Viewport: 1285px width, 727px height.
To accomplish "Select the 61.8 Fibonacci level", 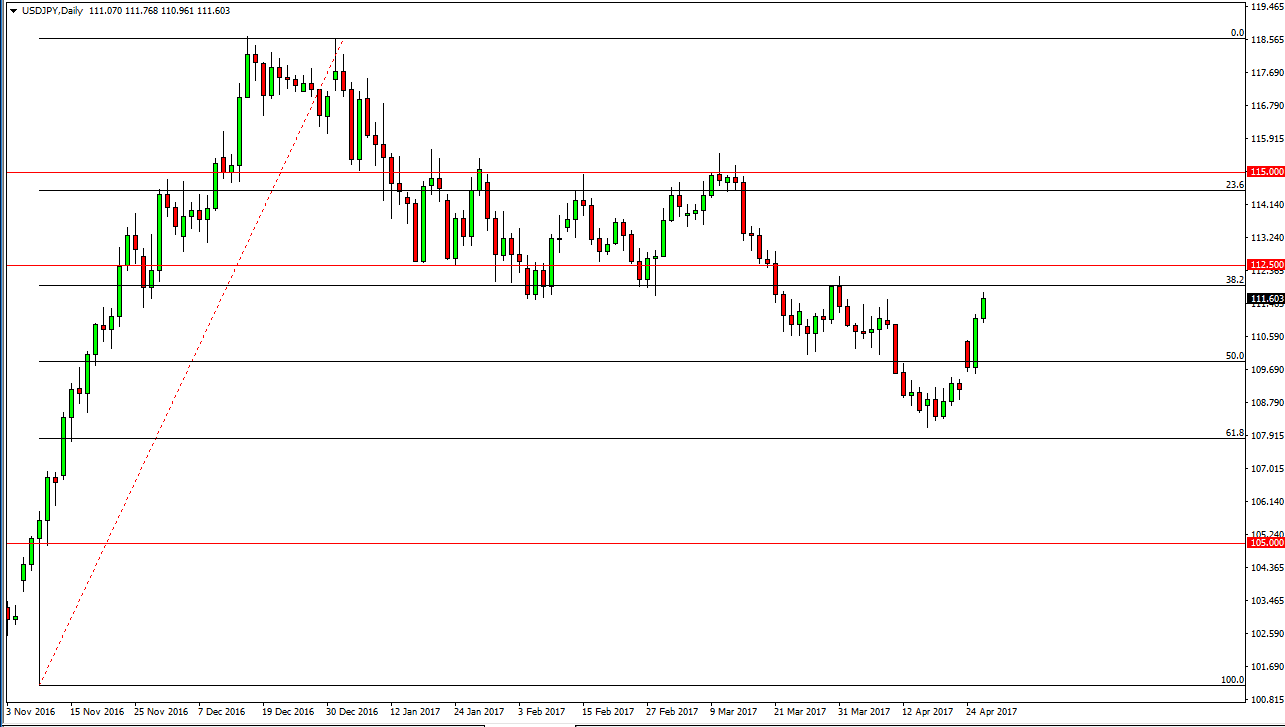I will click(600, 437).
